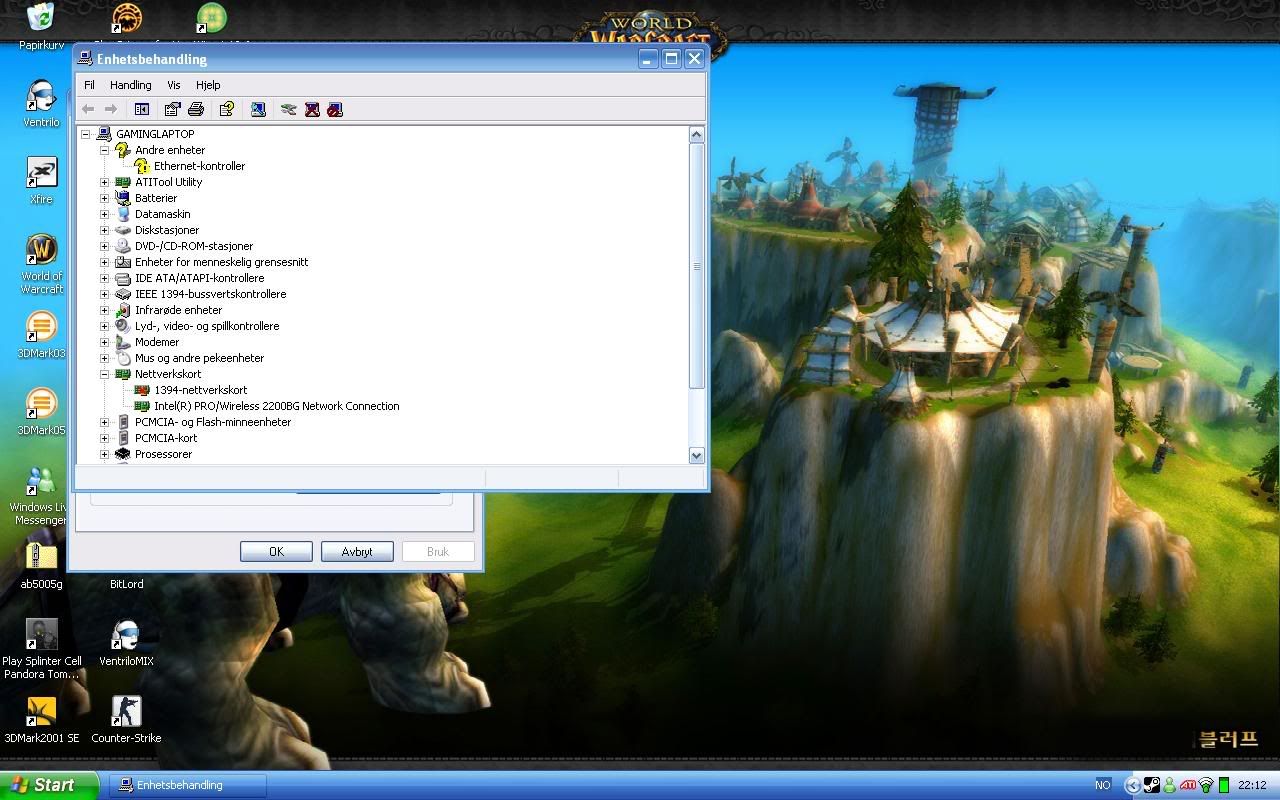Open Properties via the toolbar icon
Image resolution: width=1280 pixels, height=800 pixels.
pyautogui.click(x=172, y=109)
